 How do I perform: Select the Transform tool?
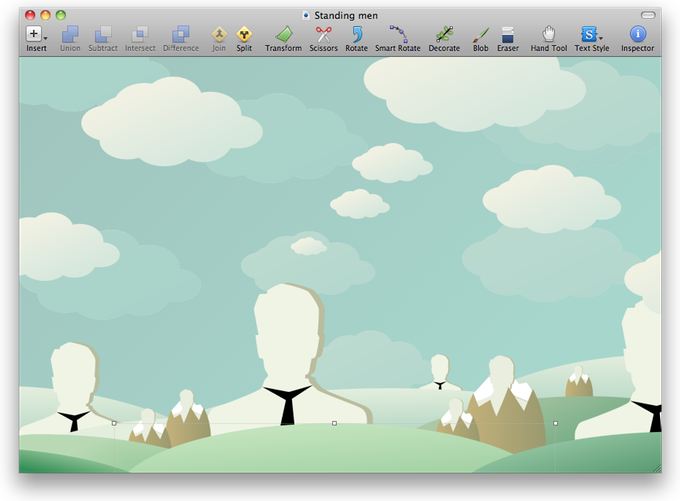point(283,39)
